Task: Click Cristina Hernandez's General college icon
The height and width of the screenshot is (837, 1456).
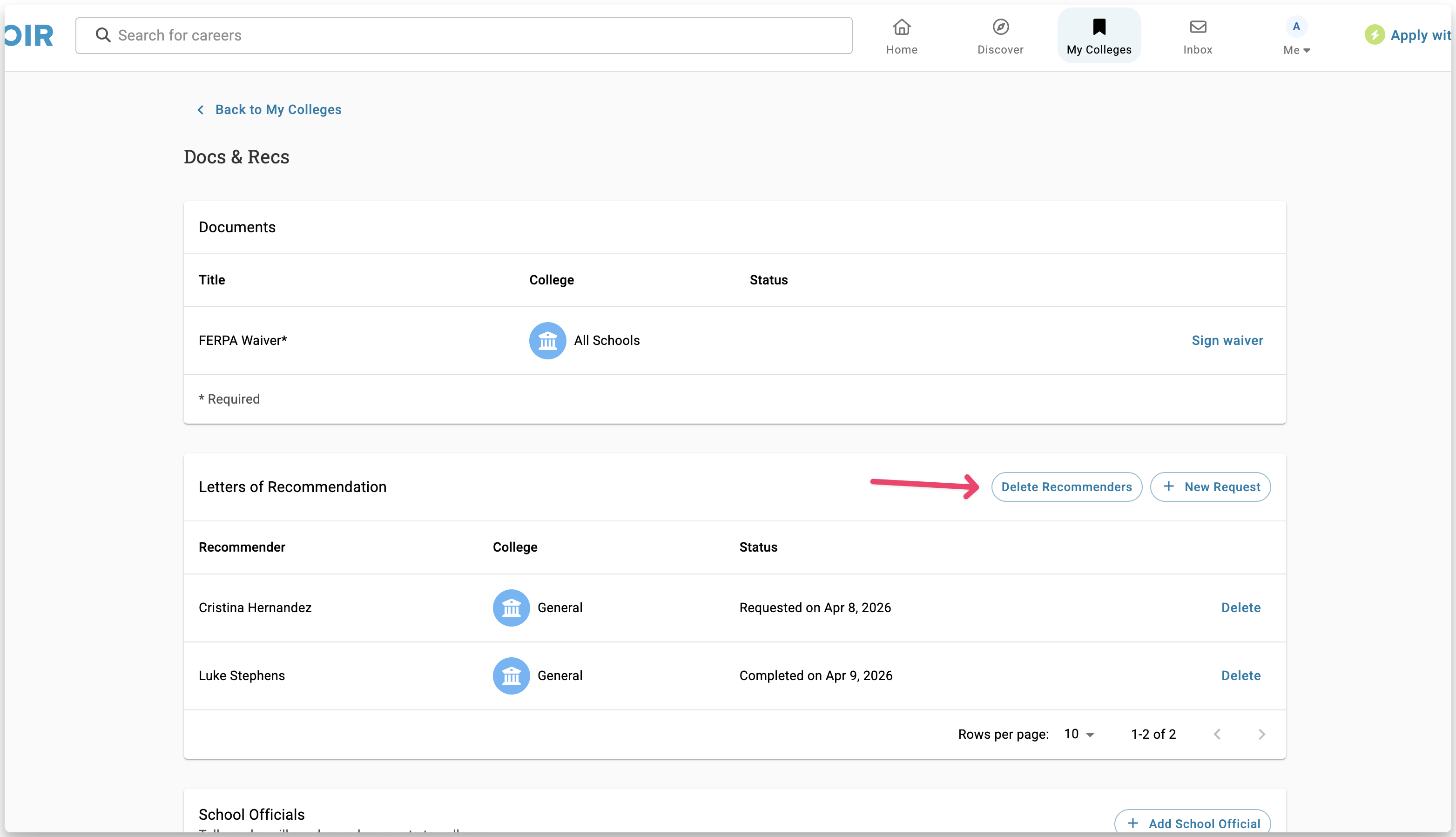Action: 511,607
